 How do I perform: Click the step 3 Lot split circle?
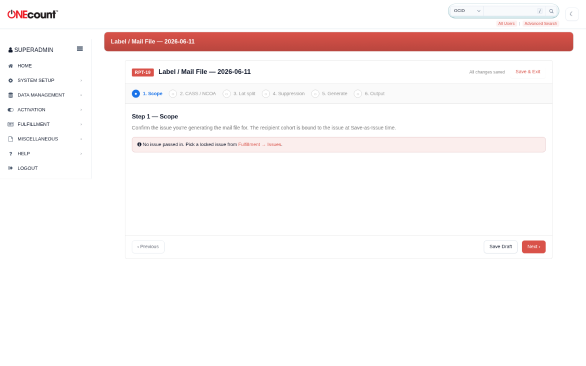click(226, 93)
